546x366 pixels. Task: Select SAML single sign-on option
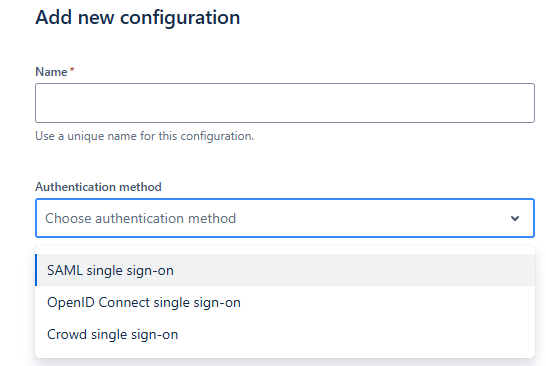point(285,270)
